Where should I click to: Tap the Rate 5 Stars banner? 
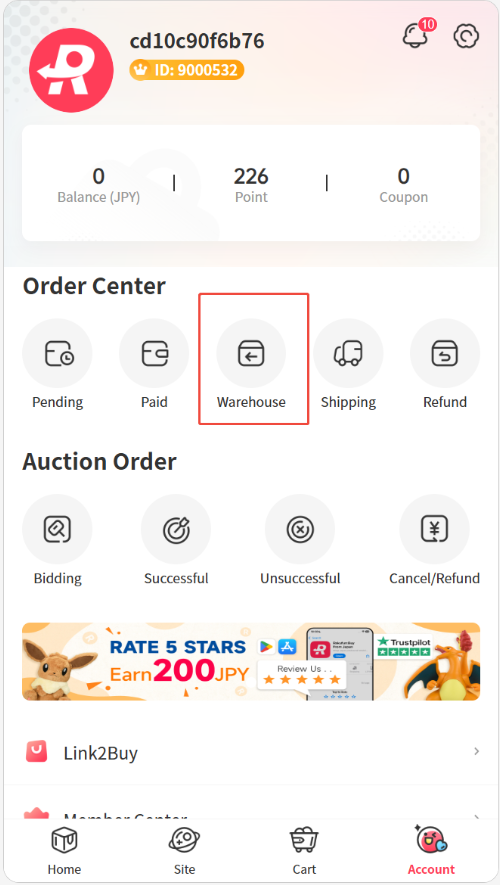tap(251, 661)
